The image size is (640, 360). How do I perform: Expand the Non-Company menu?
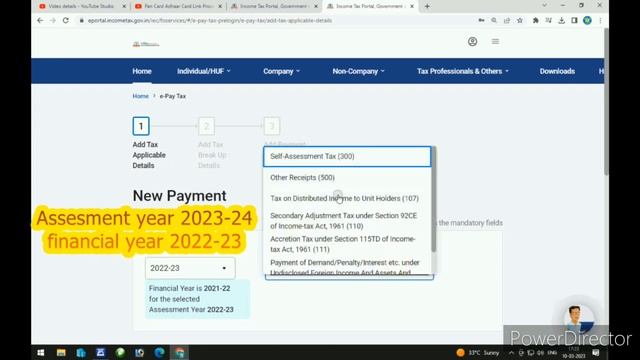[x=358, y=71]
